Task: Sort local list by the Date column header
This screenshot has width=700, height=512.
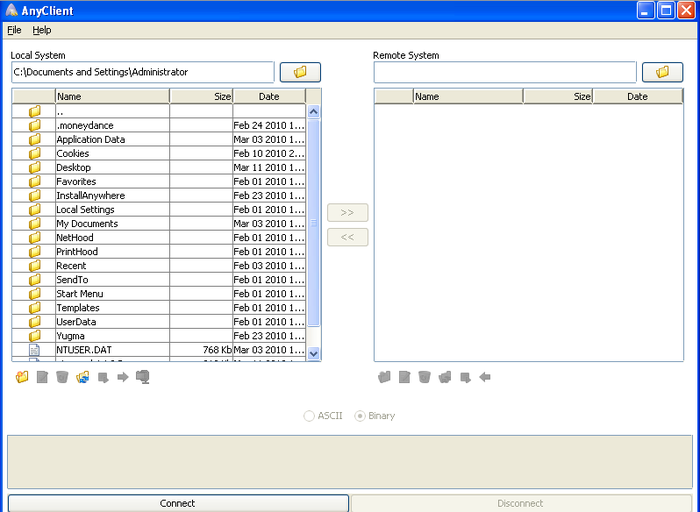Action: (x=269, y=96)
